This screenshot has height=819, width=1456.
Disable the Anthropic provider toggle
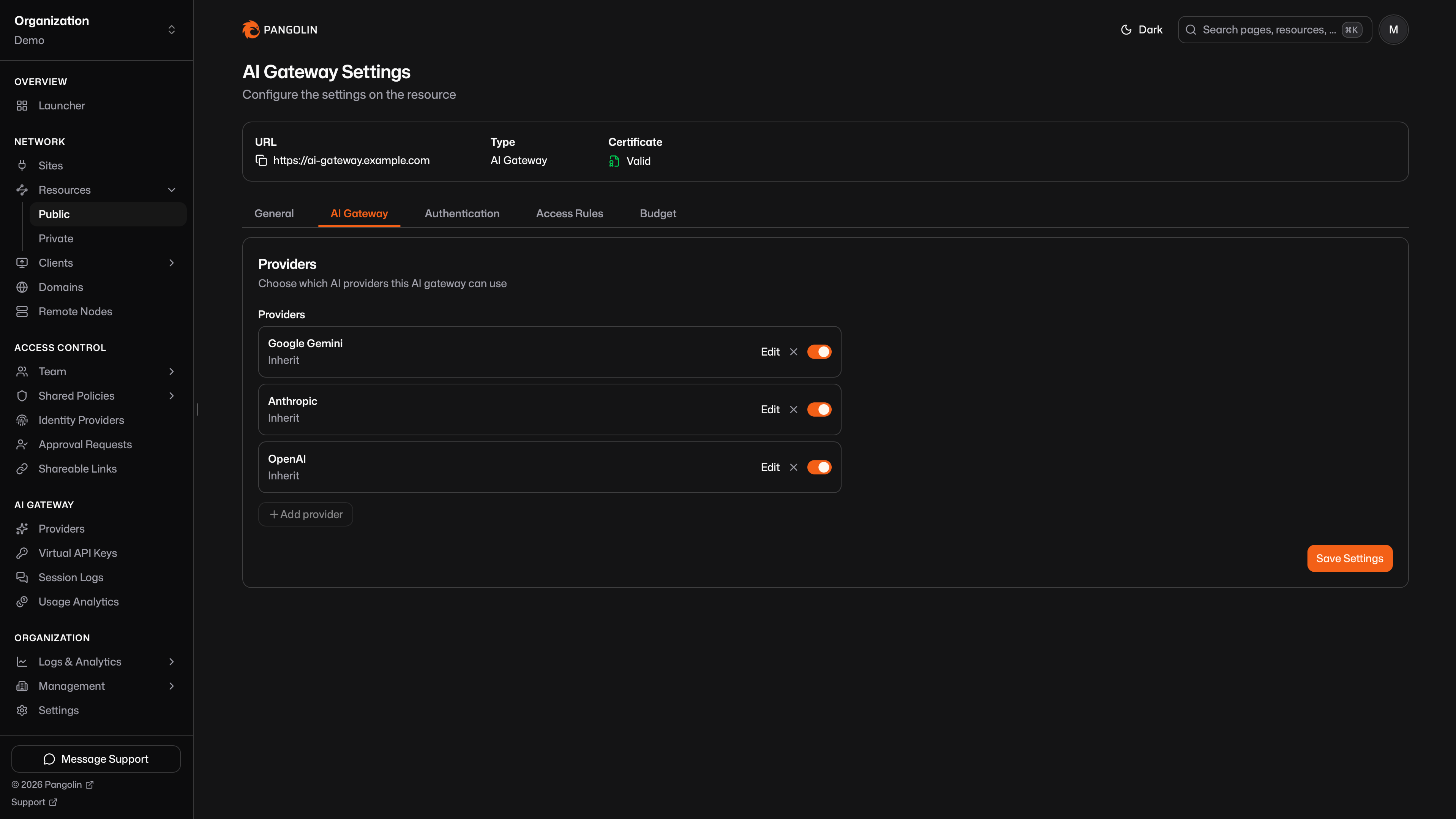819,409
